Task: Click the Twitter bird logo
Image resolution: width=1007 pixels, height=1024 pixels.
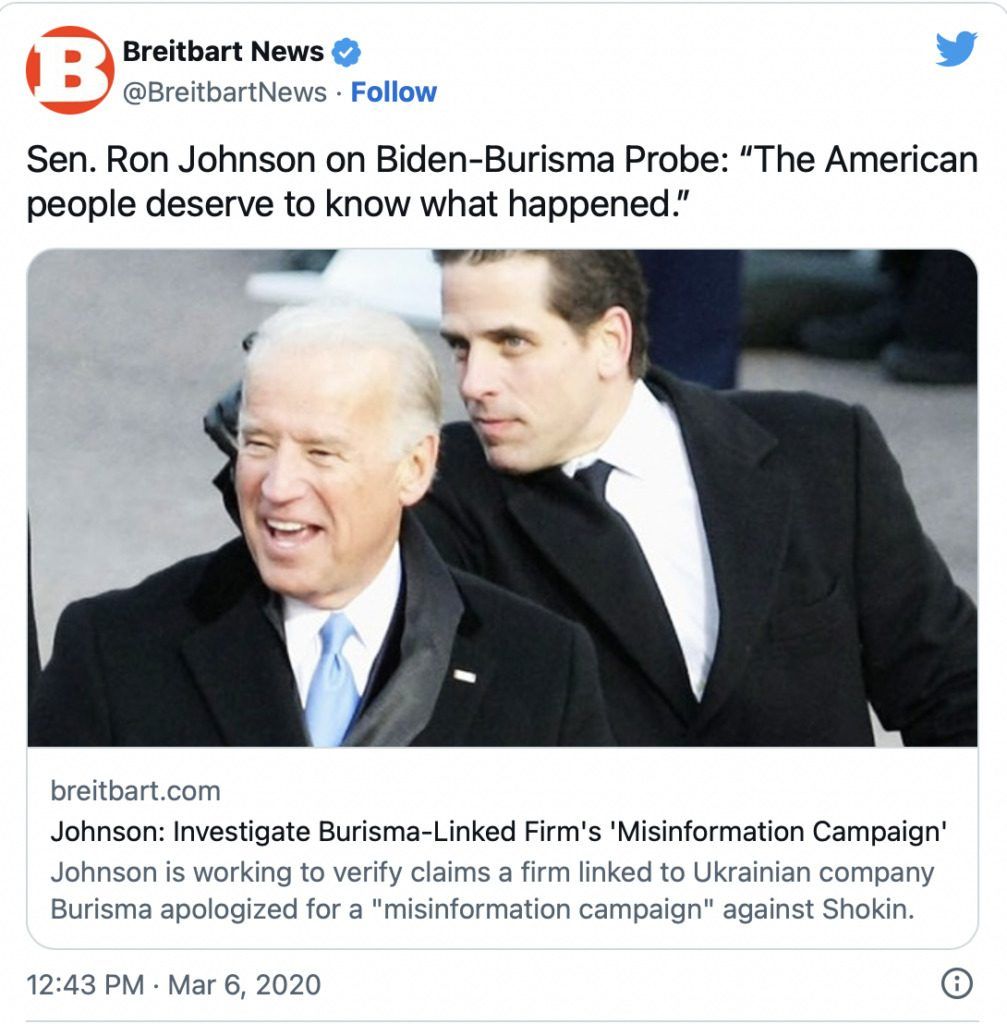Action: click(956, 48)
